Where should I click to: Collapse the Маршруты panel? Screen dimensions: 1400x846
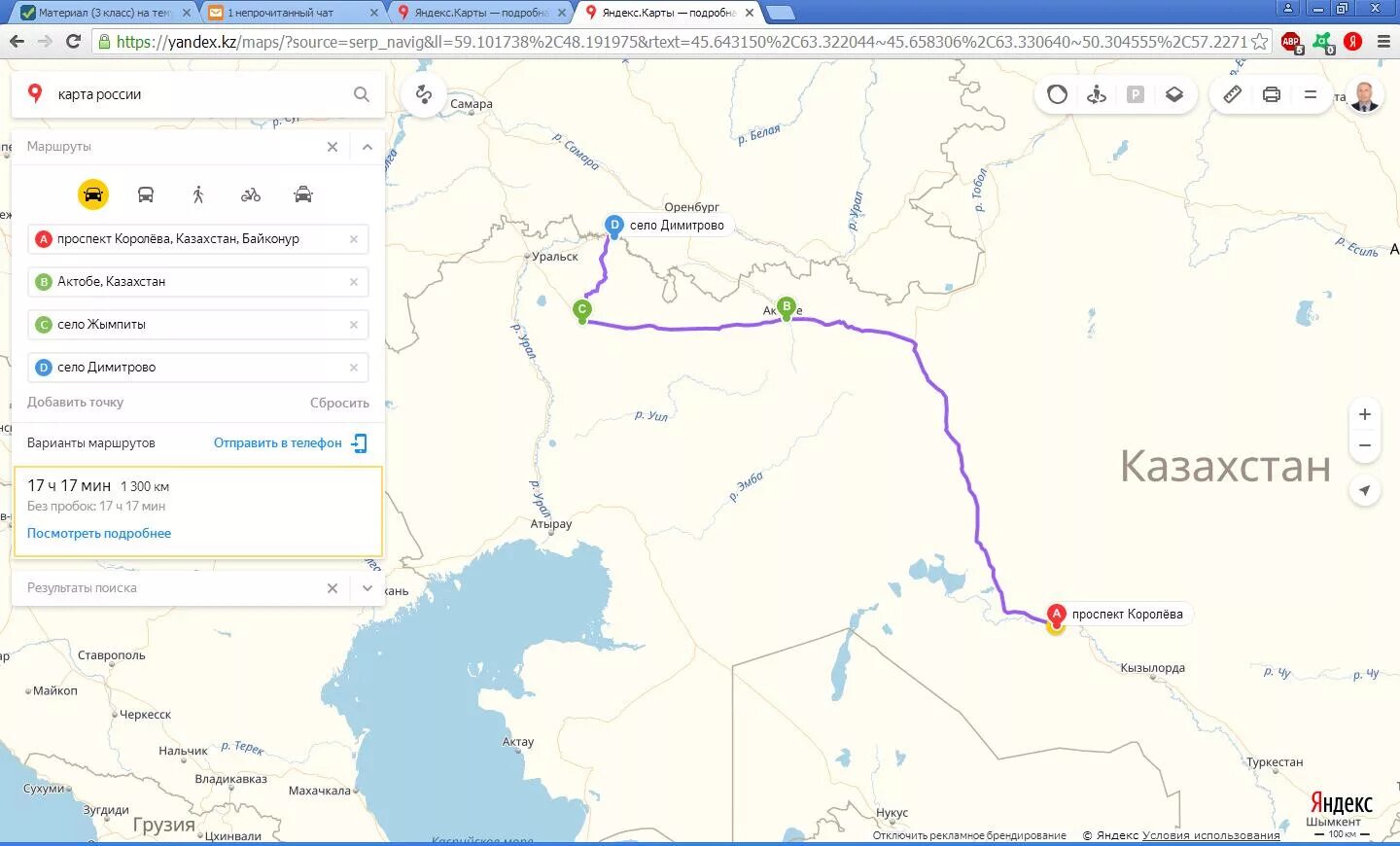pyautogui.click(x=367, y=147)
